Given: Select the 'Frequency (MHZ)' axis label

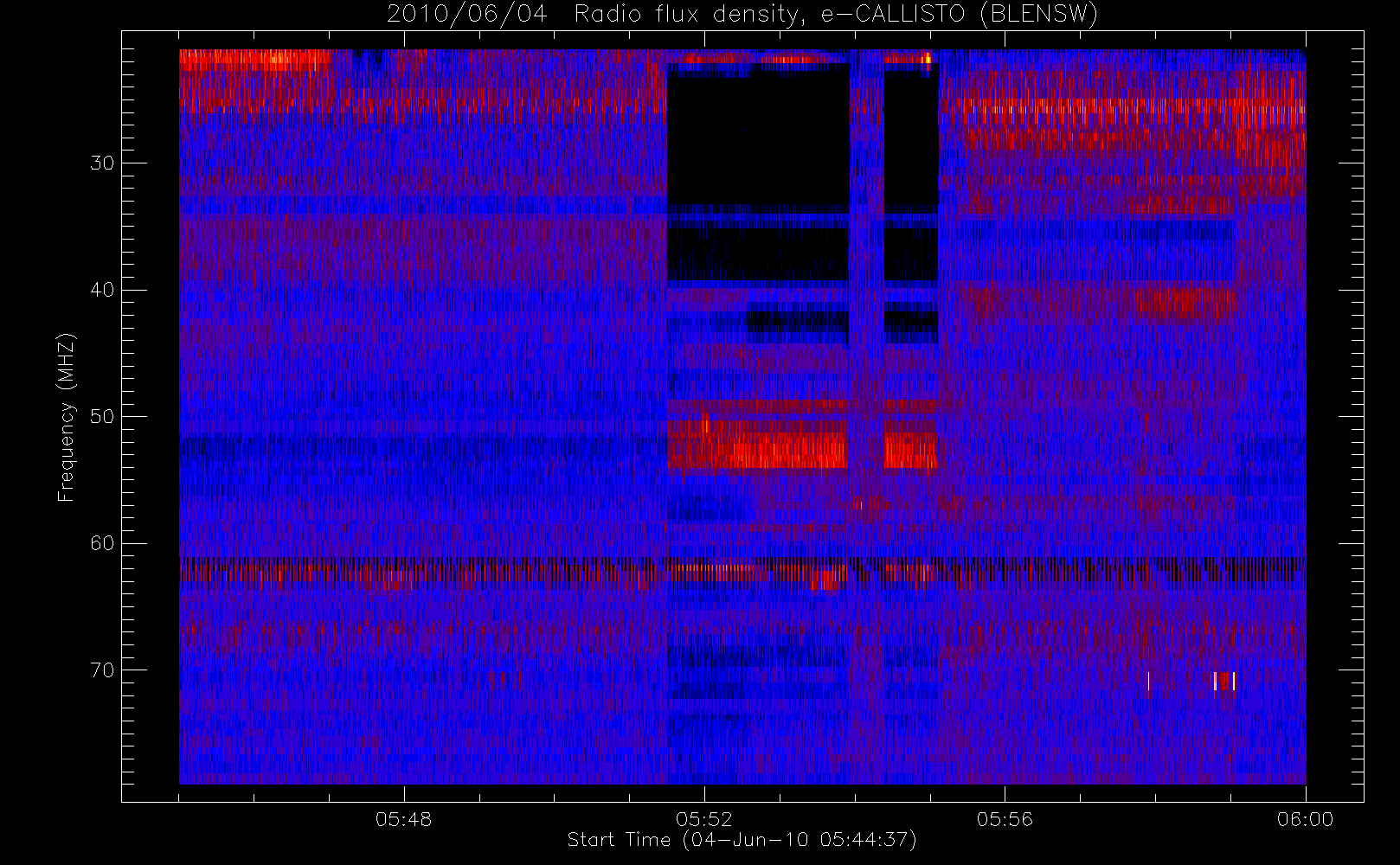Looking at the screenshot, I should 67,417.
